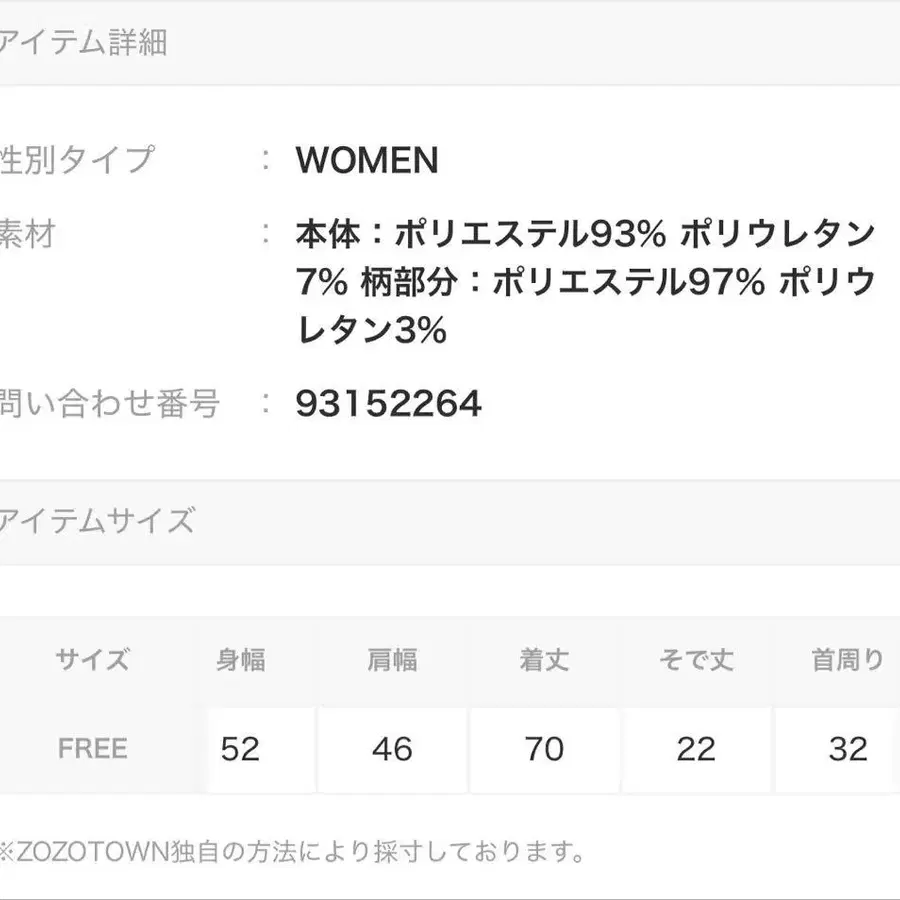900x900 pixels.
Task: Click the material composition text
Action: tap(585, 283)
